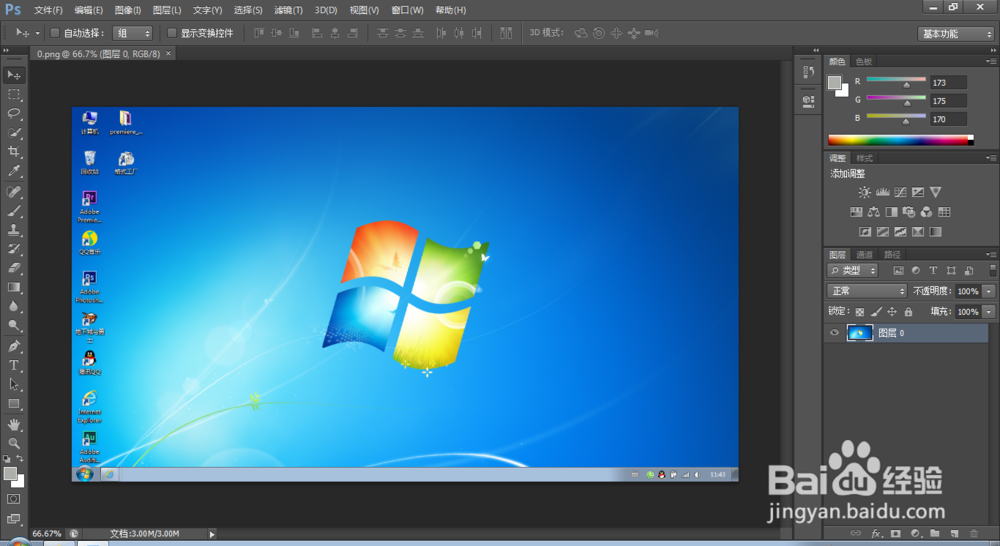
Task: Select the Clone Stamp tool
Action: point(13,230)
